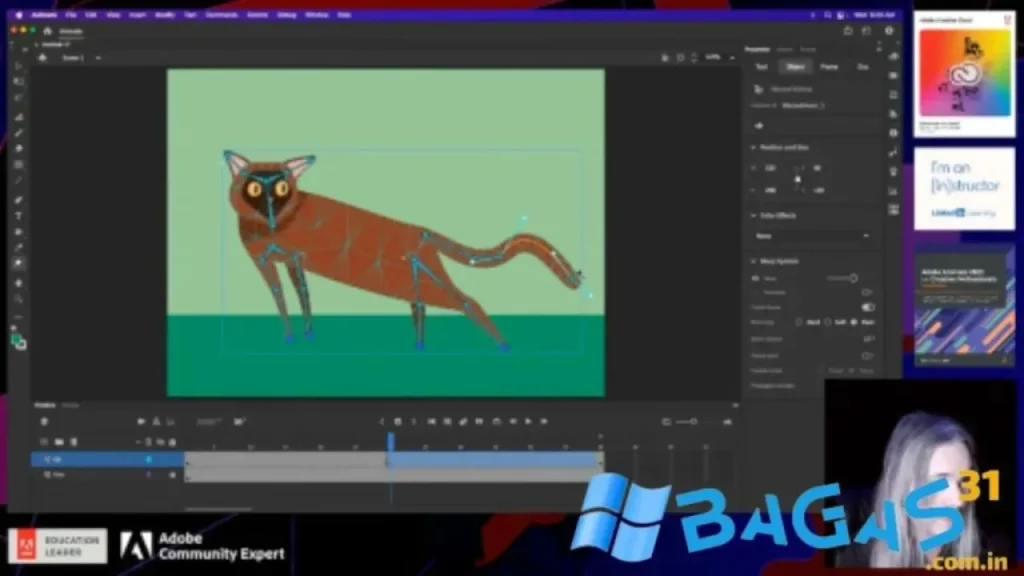Select the Text tool in toolbar
1024x576 pixels.
(x=18, y=215)
